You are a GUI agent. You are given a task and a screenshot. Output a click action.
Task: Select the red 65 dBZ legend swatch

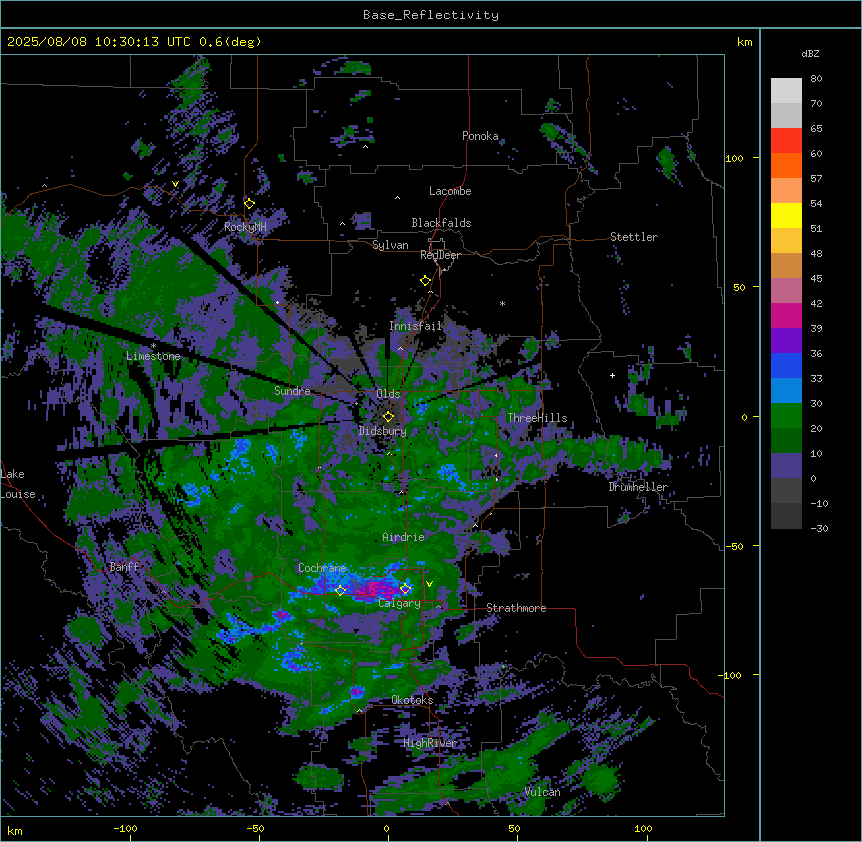pos(786,141)
